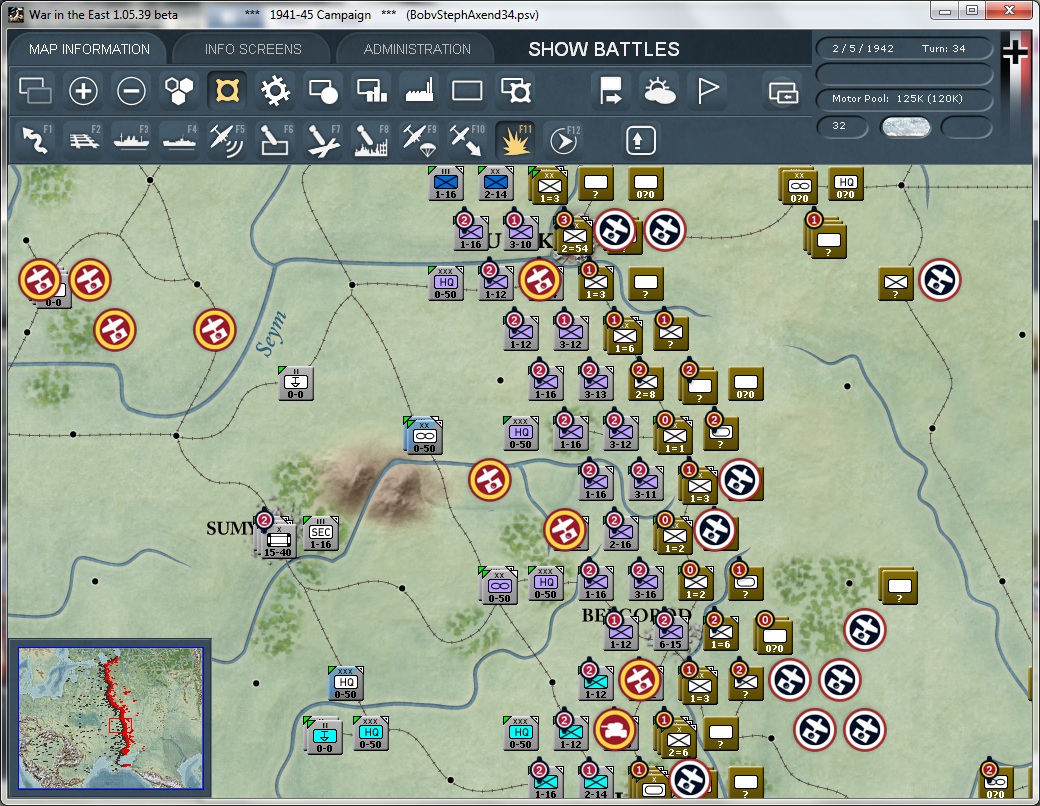Select the F5 air recon mode
Viewport: 1040px width, 806px height.
pyautogui.click(x=227, y=140)
